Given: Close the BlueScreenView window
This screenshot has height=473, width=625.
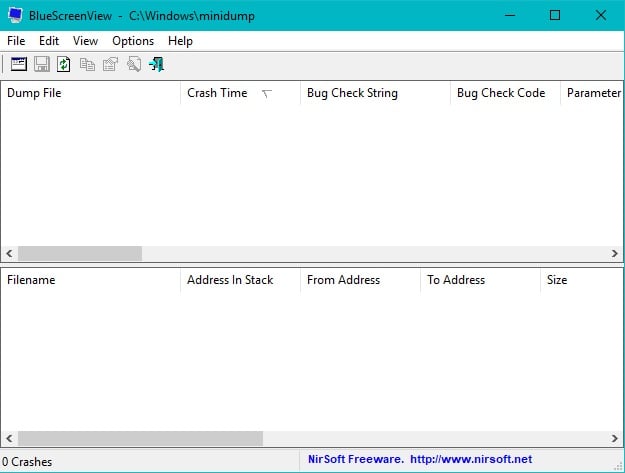Looking at the screenshot, I should click(x=601, y=15).
